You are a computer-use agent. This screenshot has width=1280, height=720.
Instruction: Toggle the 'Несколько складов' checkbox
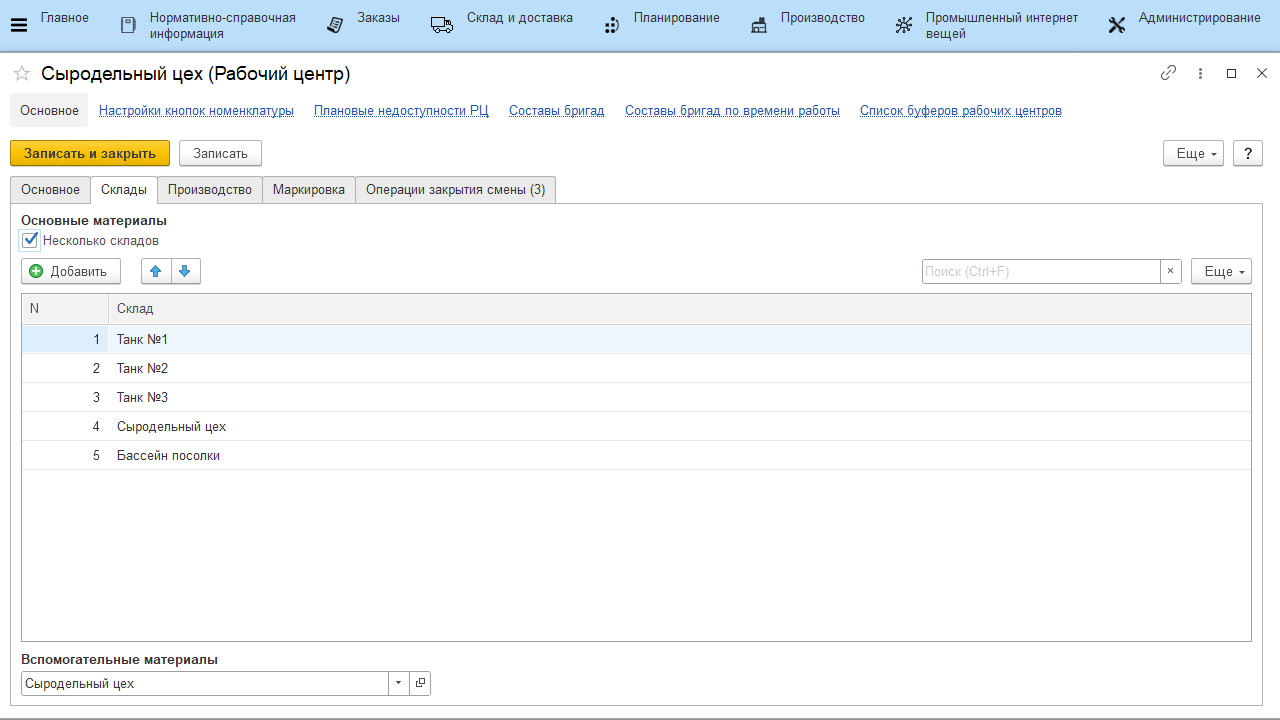pos(30,240)
